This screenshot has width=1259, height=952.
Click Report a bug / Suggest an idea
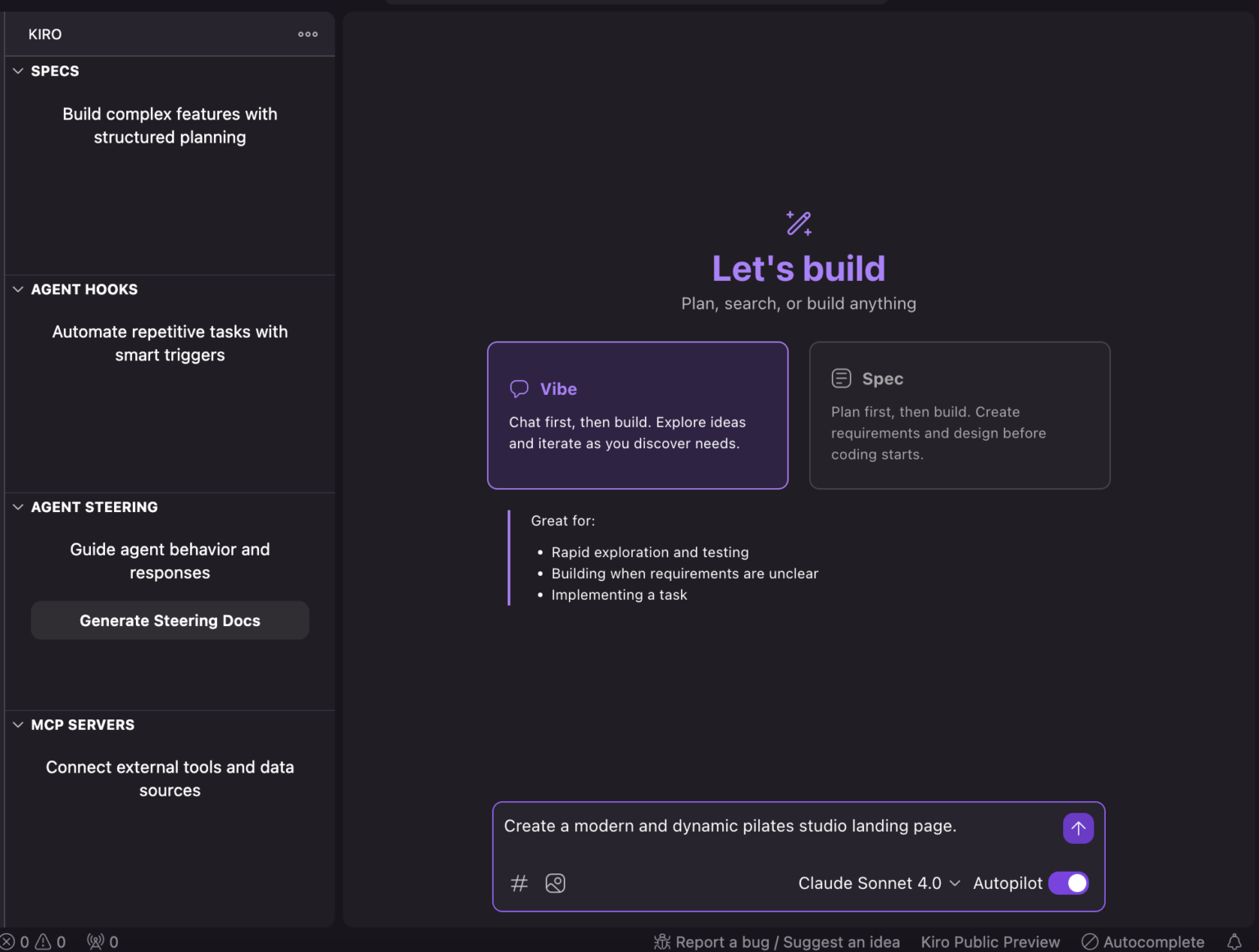(x=777, y=941)
